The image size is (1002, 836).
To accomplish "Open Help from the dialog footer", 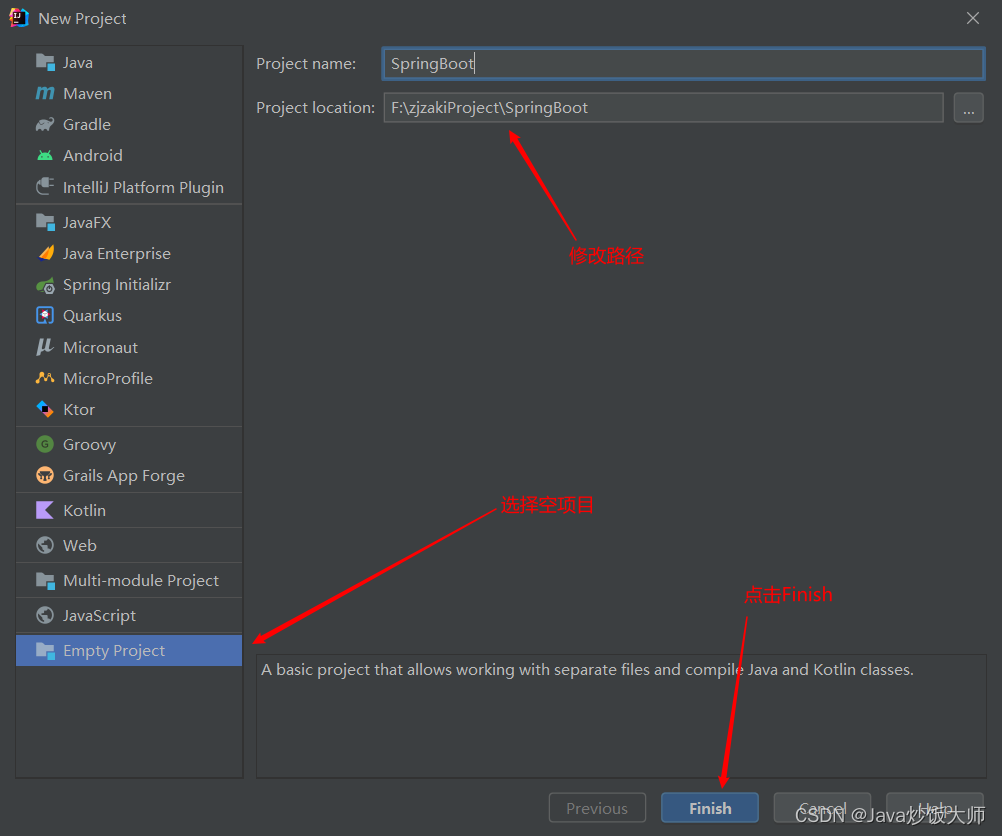I will pos(934,808).
